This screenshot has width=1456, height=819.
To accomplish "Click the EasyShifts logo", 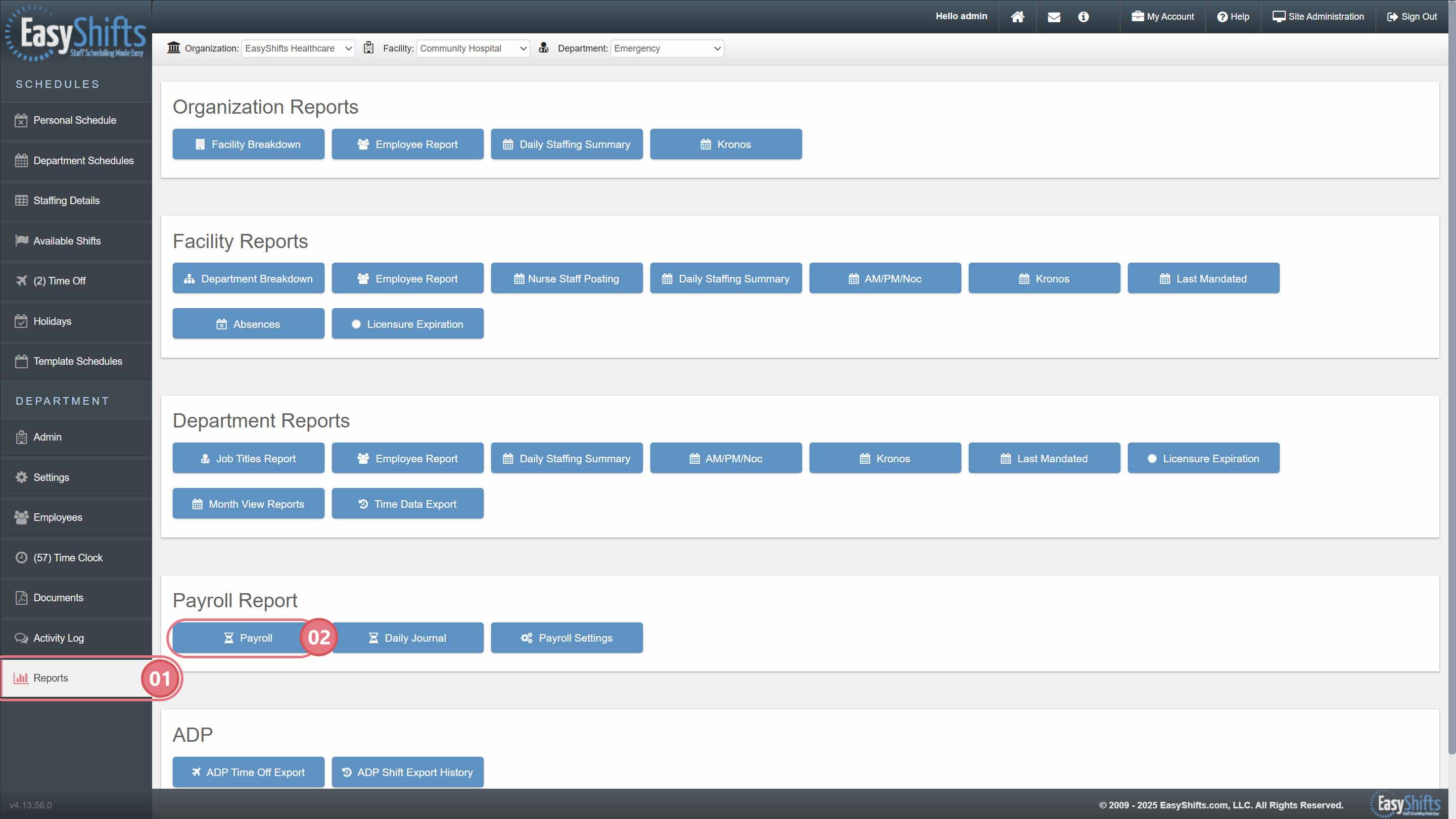I will (x=76, y=33).
